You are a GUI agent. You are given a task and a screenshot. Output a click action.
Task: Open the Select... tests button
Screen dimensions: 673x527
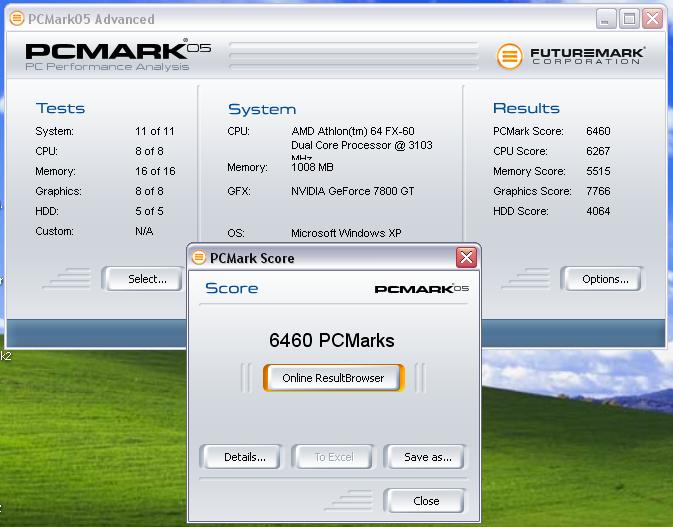(143, 279)
